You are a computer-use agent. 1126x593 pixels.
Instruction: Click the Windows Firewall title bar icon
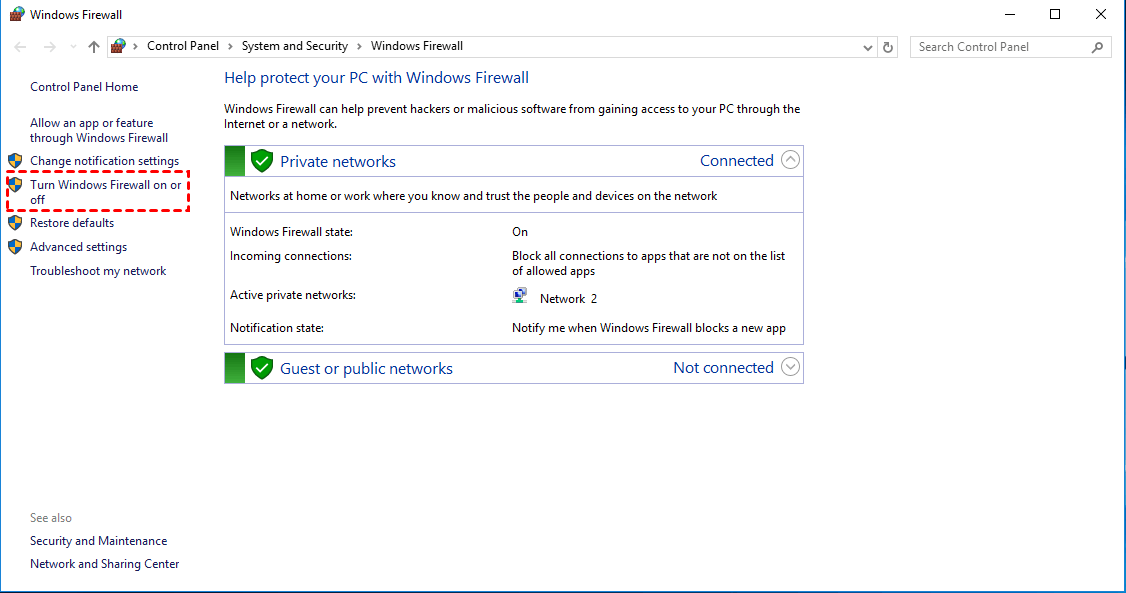pos(17,14)
